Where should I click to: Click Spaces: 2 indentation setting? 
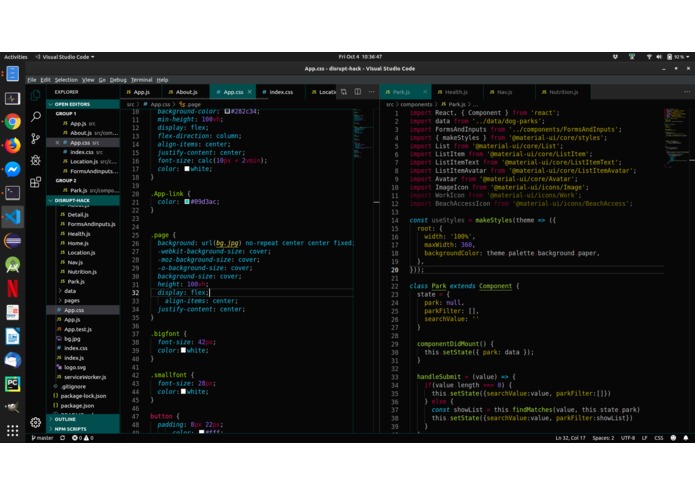click(603, 438)
